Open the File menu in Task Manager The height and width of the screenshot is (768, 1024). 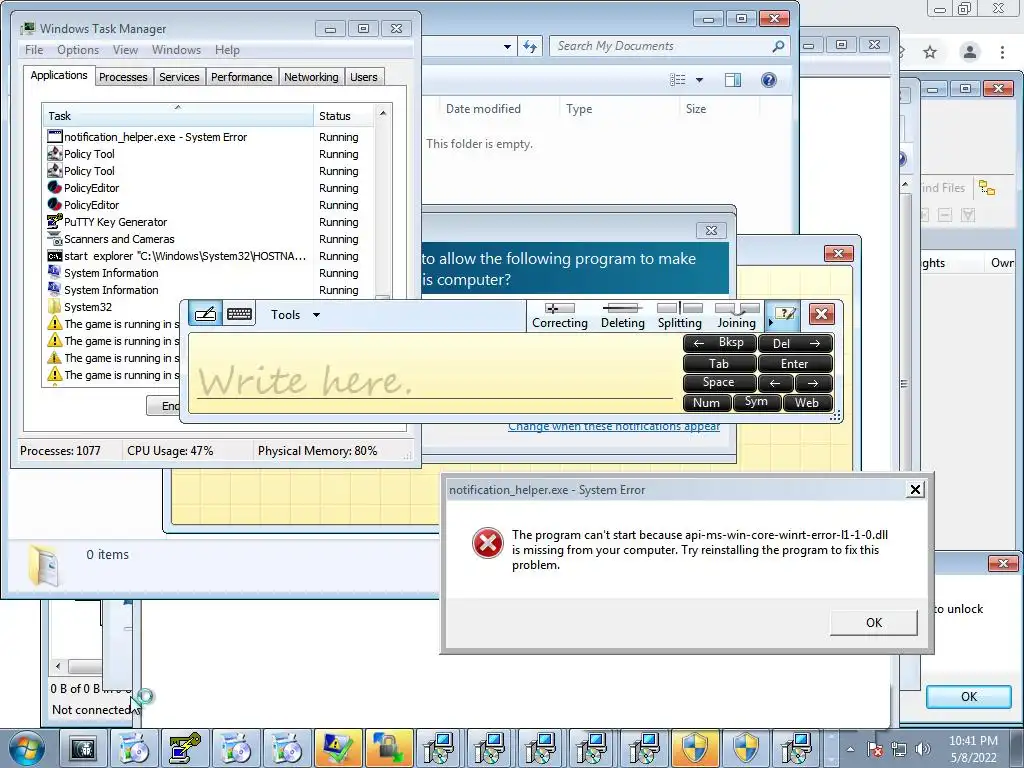[x=34, y=50]
